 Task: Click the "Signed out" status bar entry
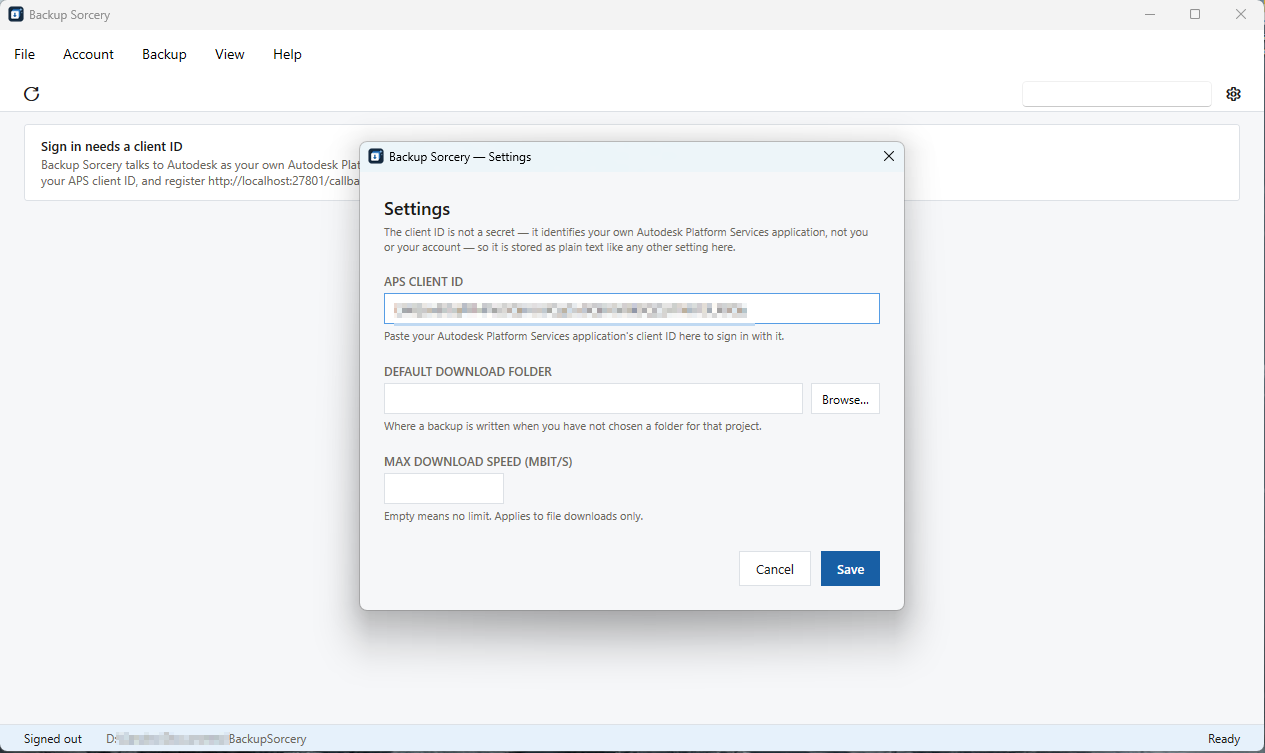pyautogui.click(x=53, y=739)
